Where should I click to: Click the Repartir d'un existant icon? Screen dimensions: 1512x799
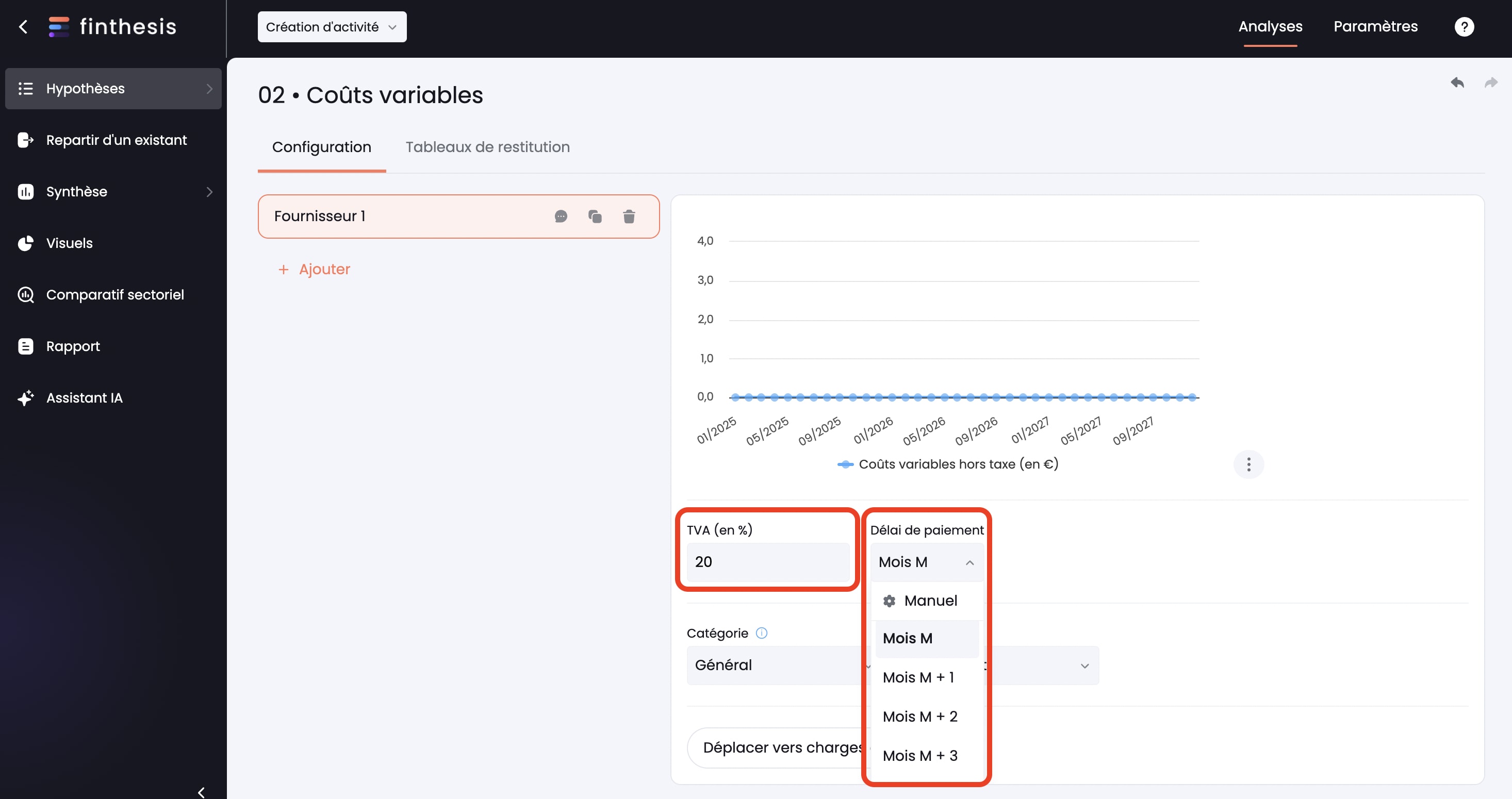pos(25,140)
